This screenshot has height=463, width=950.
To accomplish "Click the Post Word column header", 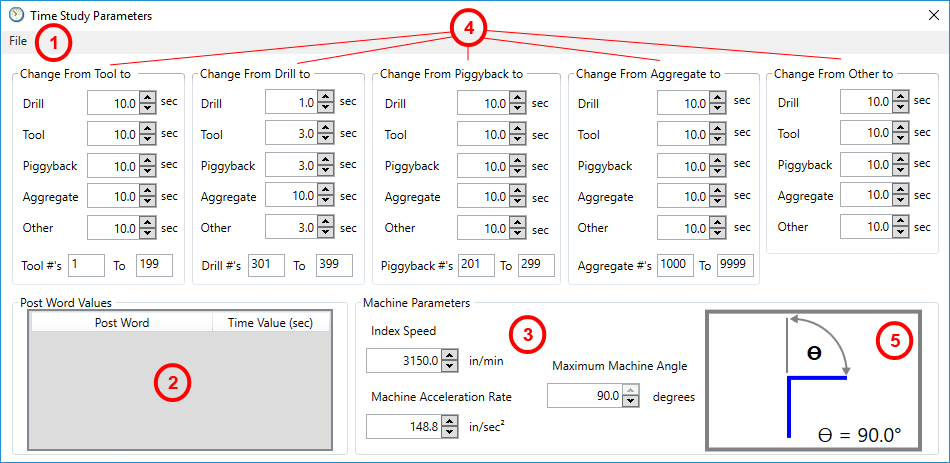I will 122,323.
